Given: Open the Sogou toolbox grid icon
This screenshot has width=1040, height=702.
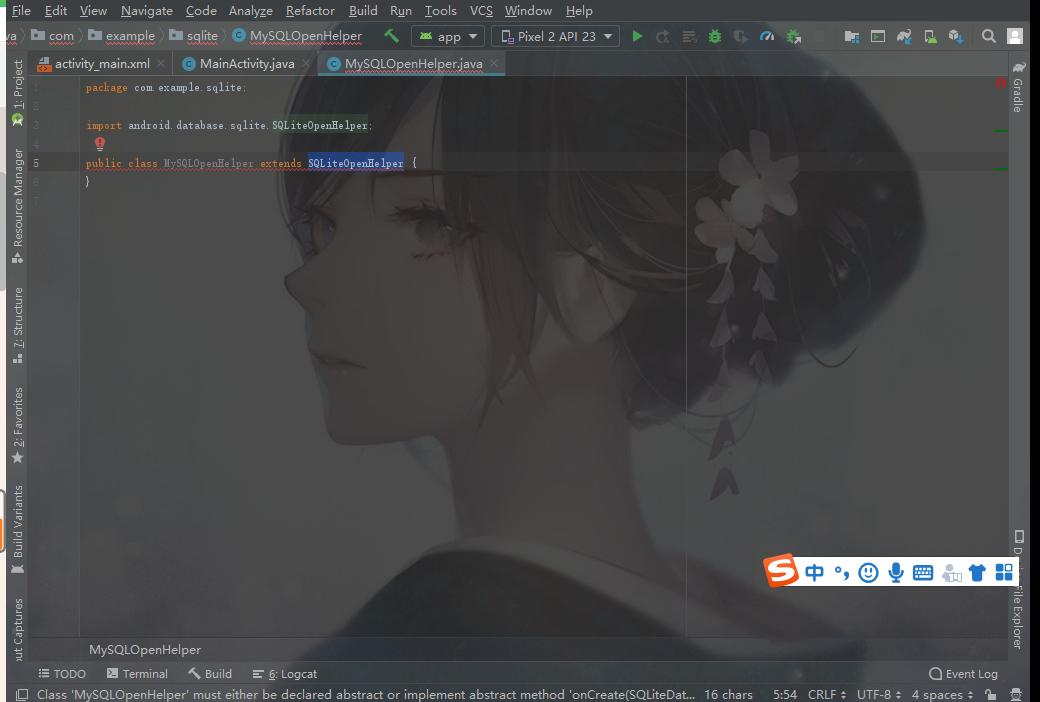Looking at the screenshot, I should click(1004, 572).
